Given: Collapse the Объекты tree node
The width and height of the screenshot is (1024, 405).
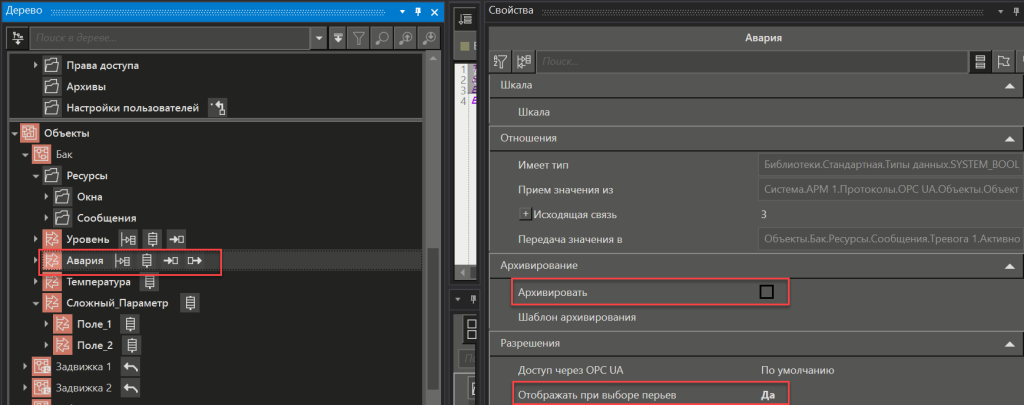Looking at the screenshot, I should pyautogui.click(x=15, y=133).
